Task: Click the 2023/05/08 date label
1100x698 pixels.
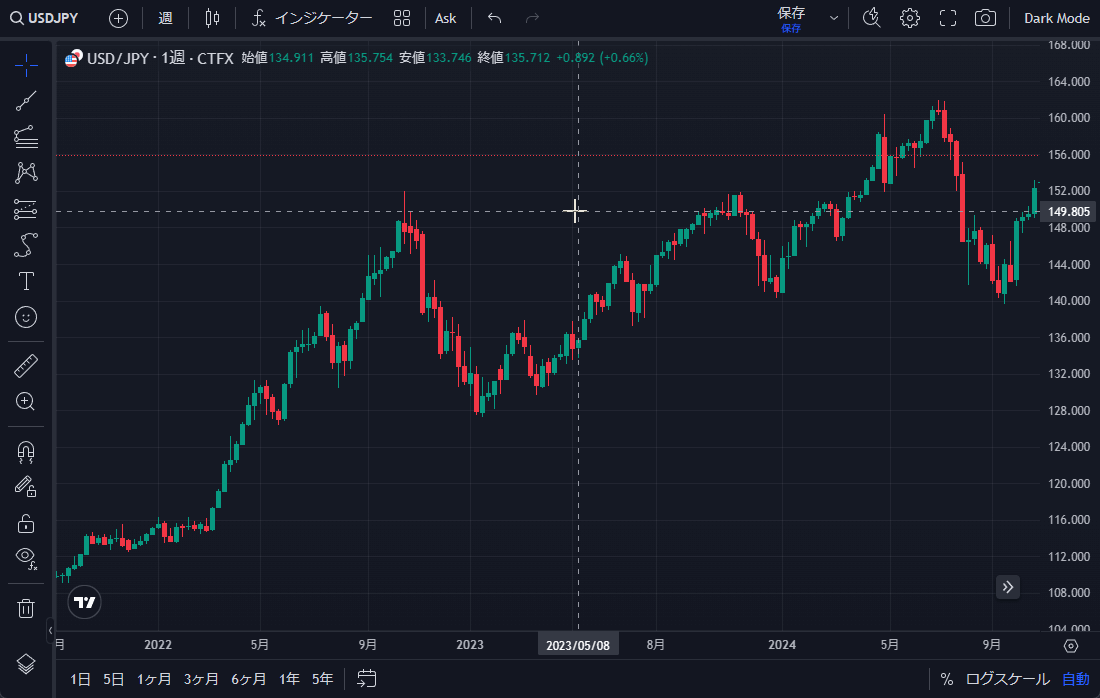Action: (x=578, y=645)
